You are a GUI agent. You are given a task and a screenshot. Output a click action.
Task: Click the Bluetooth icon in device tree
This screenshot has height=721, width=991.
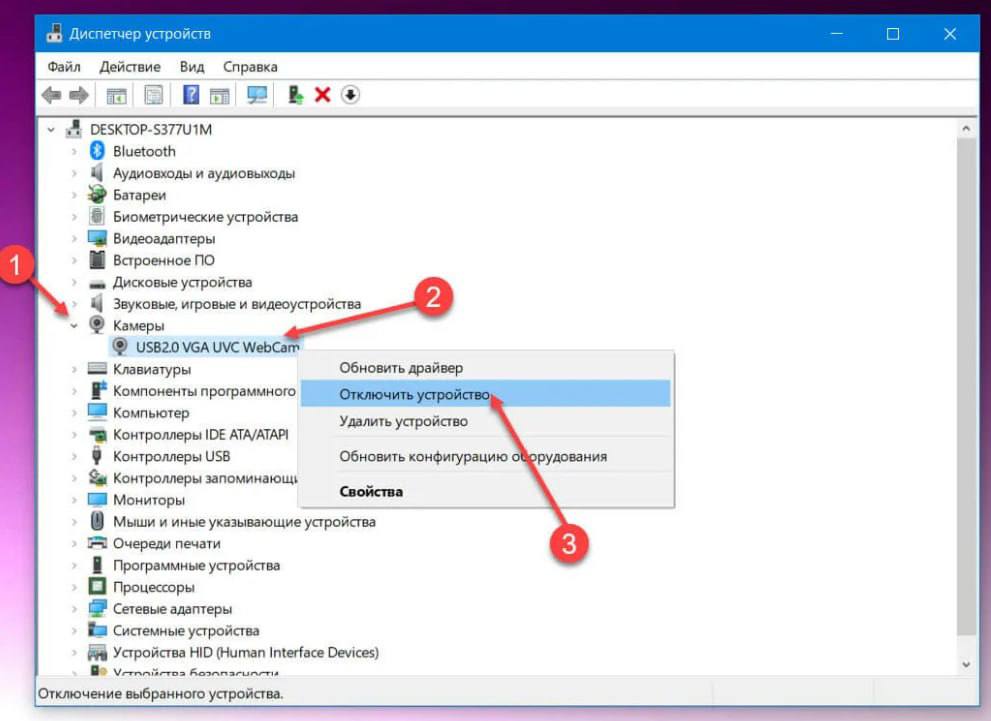tap(97, 151)
